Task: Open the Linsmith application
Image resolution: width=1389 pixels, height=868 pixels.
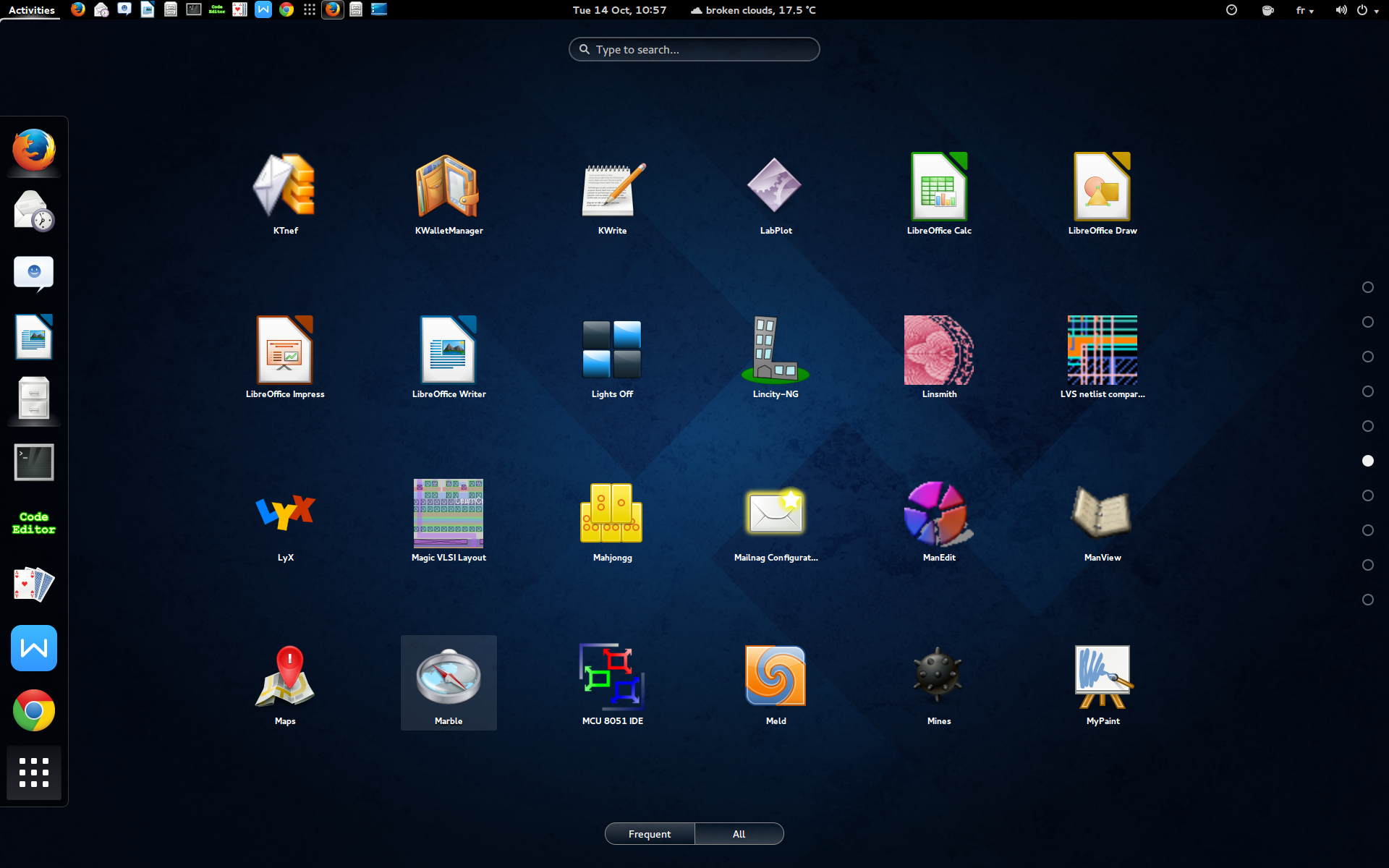Action: tap(939, 357)
